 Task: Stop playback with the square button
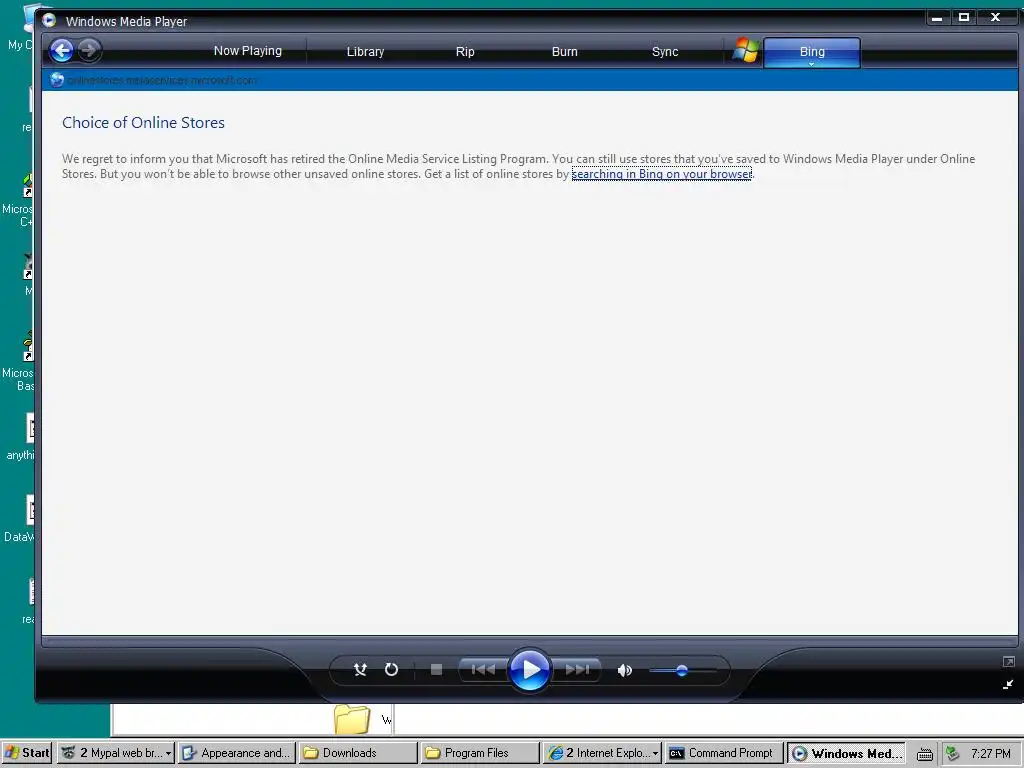pyautogui.click(x=436, y=669)
